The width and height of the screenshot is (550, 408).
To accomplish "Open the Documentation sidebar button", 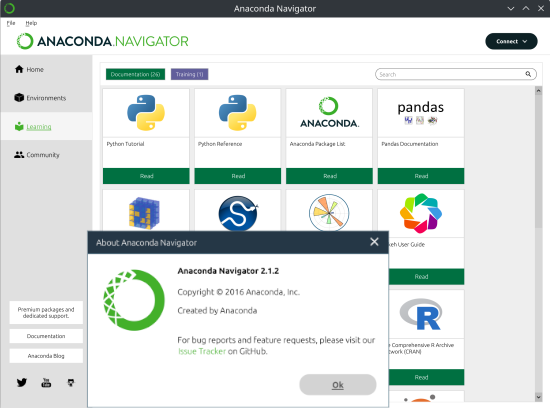I will pos(46,336).
